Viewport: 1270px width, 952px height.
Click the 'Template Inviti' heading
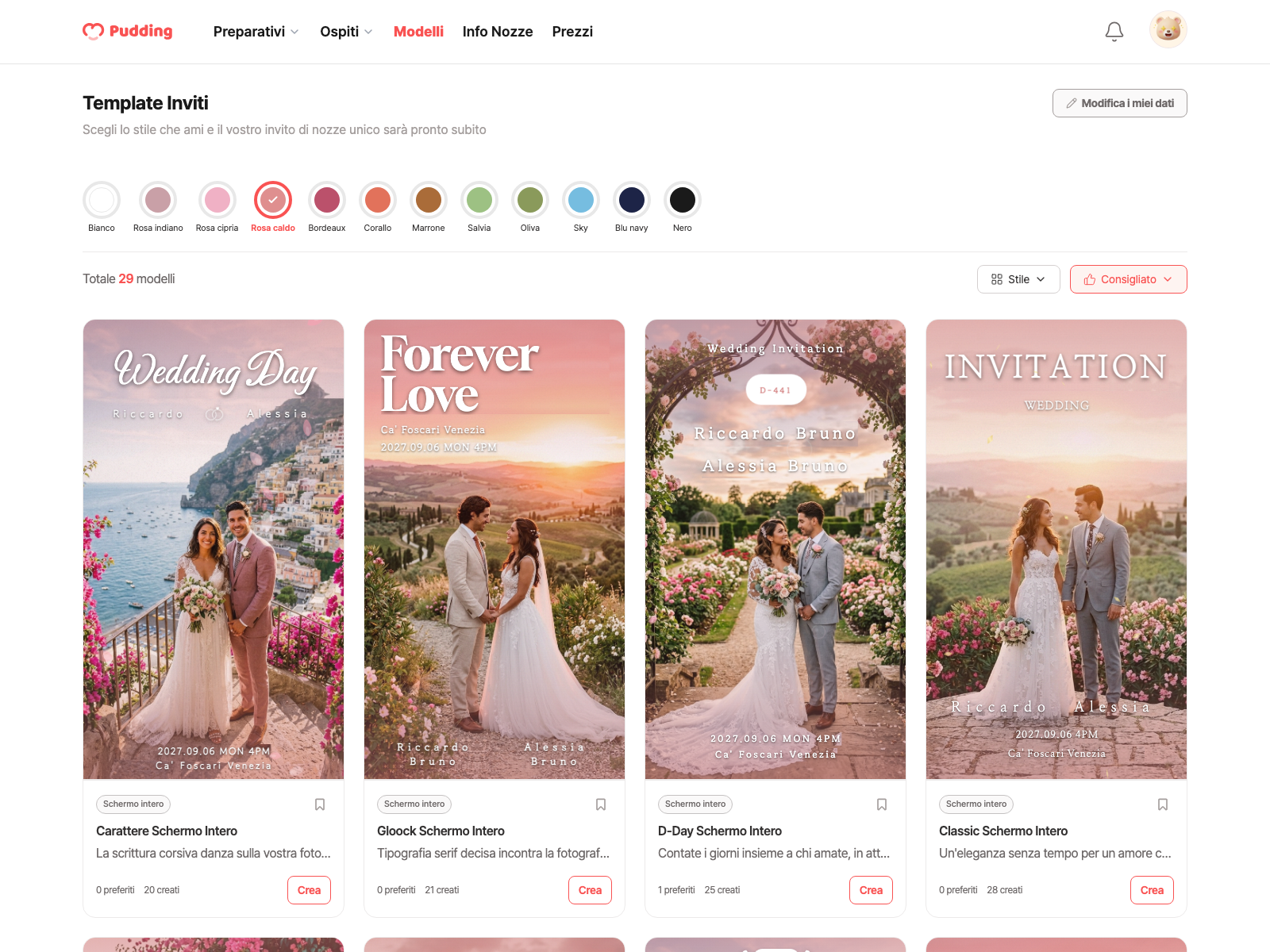(145, 103)
